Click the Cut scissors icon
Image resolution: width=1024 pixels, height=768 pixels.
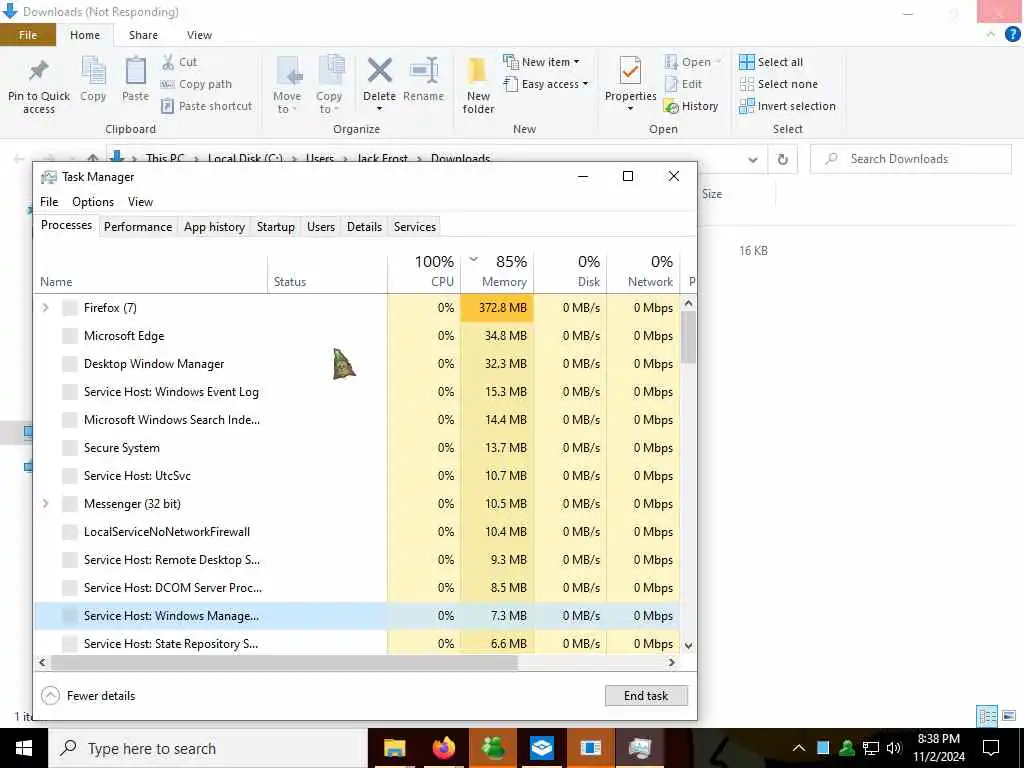point(168,62)
